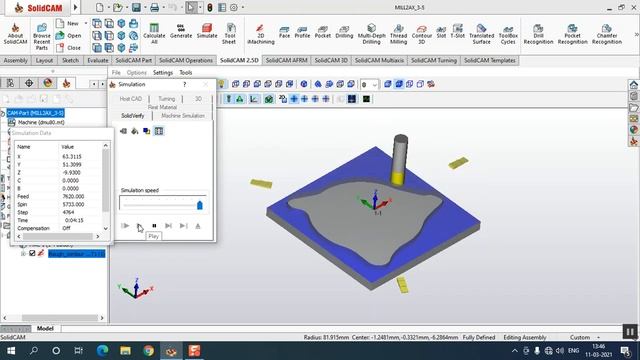This screenshot has height=360, width=640.
Task: Open SolidCAM Operations tab
Action: tap(186, 60)
